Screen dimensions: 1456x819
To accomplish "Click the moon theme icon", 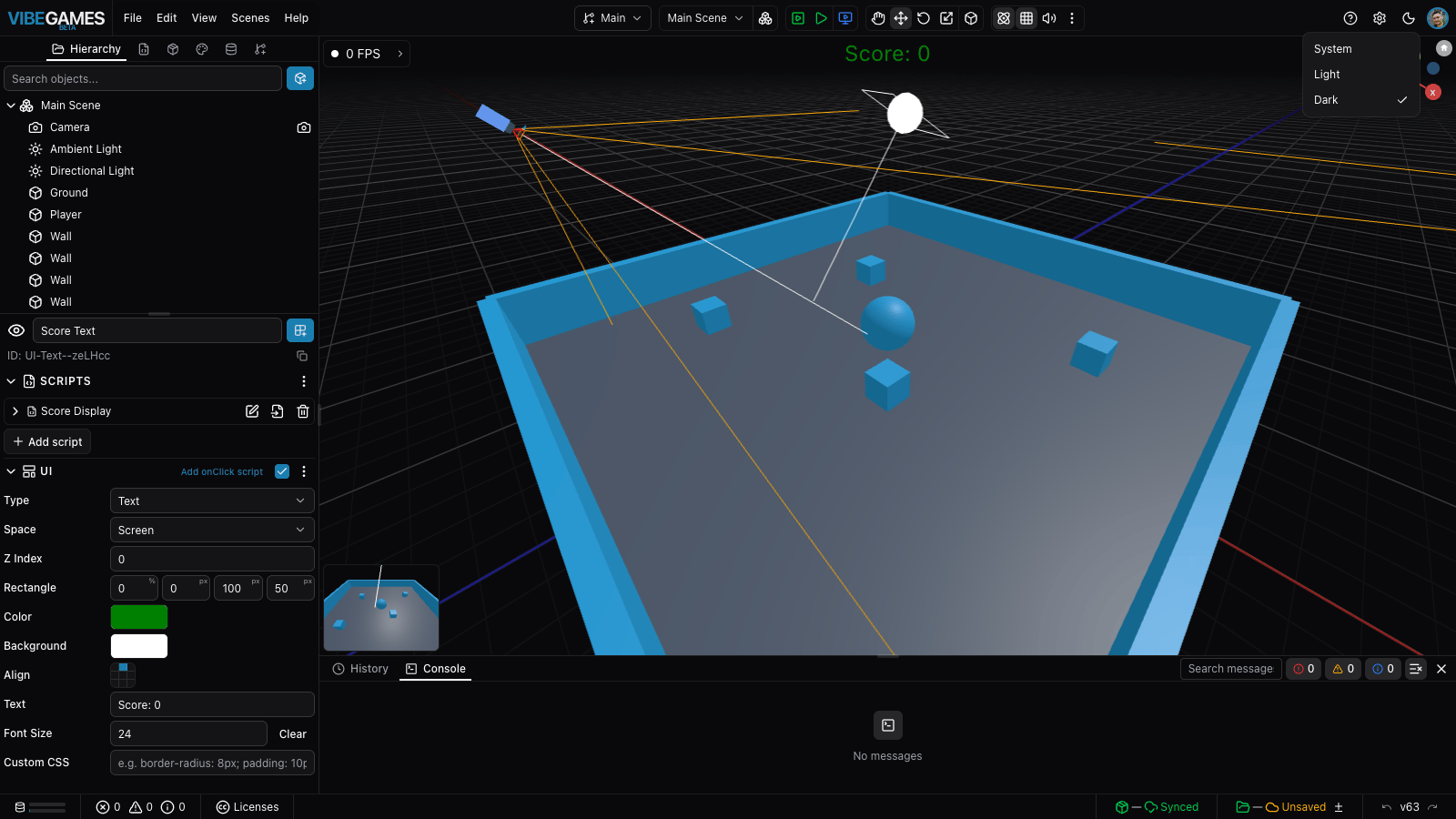I will coord(1409,18).
